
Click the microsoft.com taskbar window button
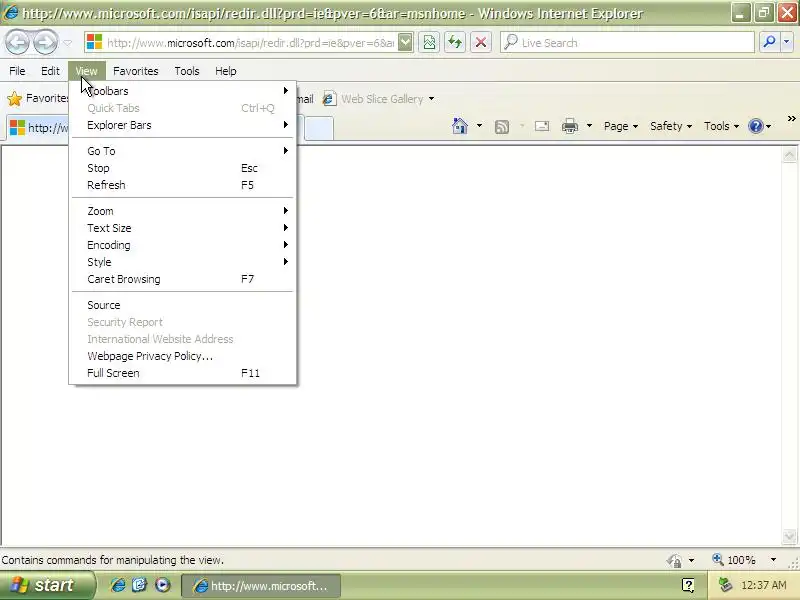point(261,586)
